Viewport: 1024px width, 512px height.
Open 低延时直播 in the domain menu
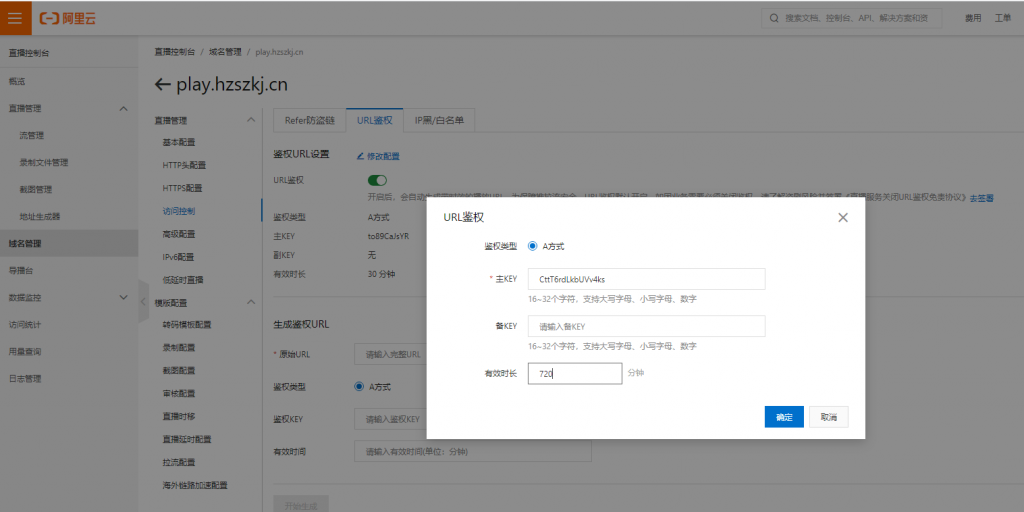point(182,280)
